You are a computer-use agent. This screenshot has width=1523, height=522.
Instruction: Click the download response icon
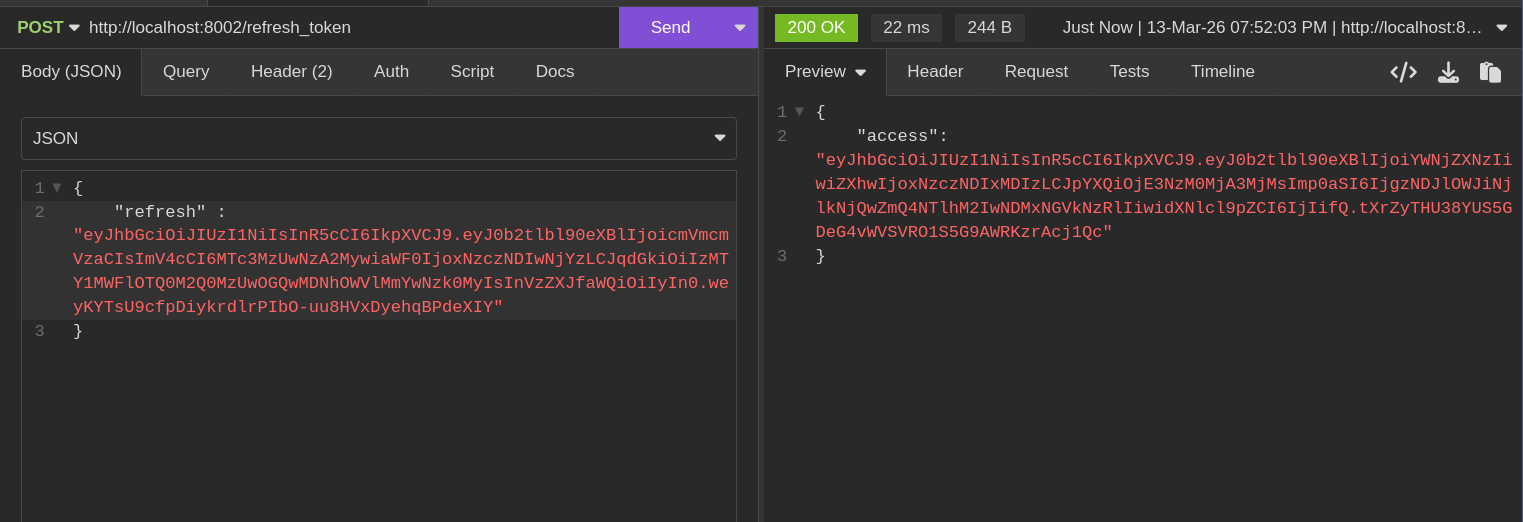[x=1447, y=72]
